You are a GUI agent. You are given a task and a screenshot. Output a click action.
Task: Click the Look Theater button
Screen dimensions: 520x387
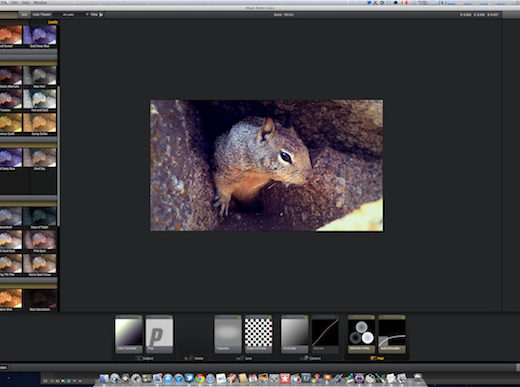click(42, 14)
